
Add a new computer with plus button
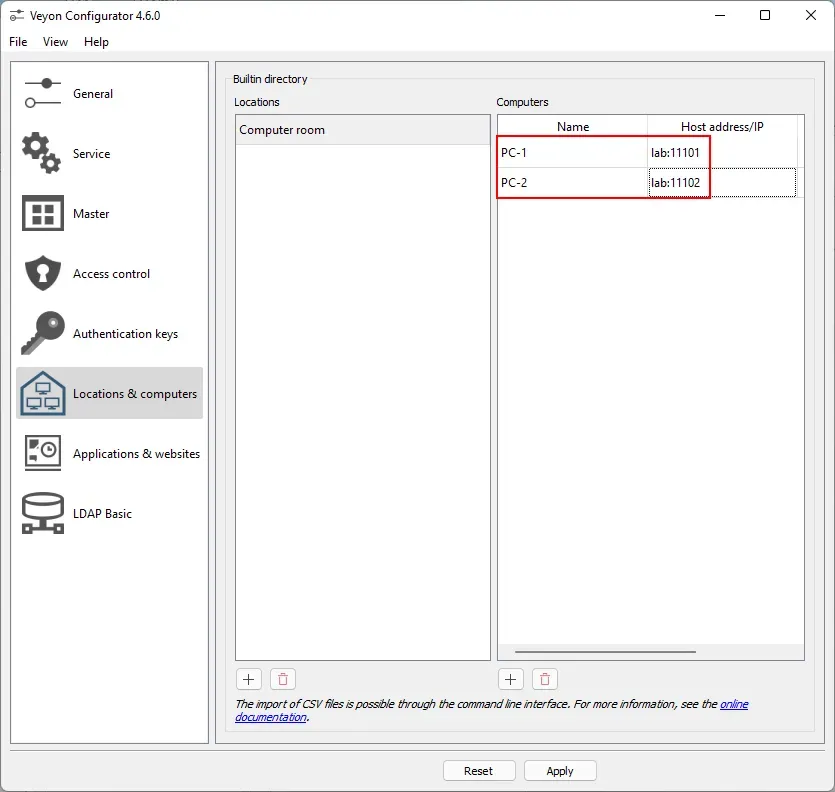coord(511,679)
